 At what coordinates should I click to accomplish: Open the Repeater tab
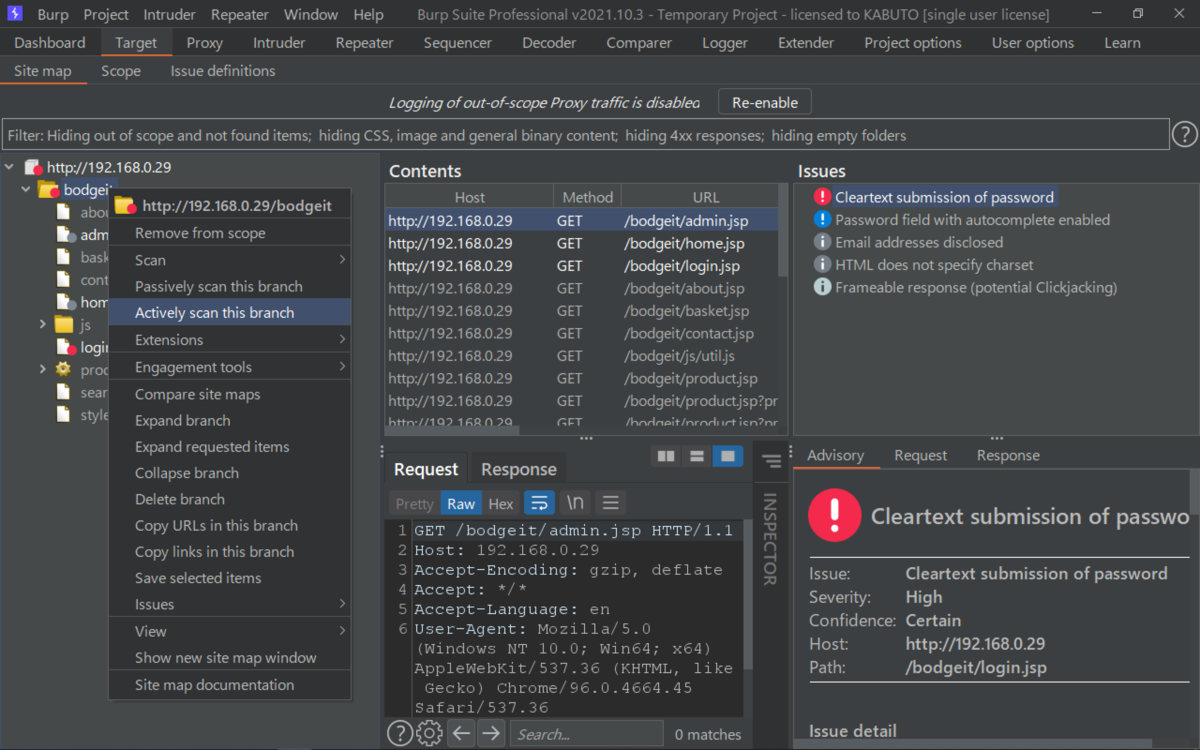pyautogui.click(x=364, y=43)
